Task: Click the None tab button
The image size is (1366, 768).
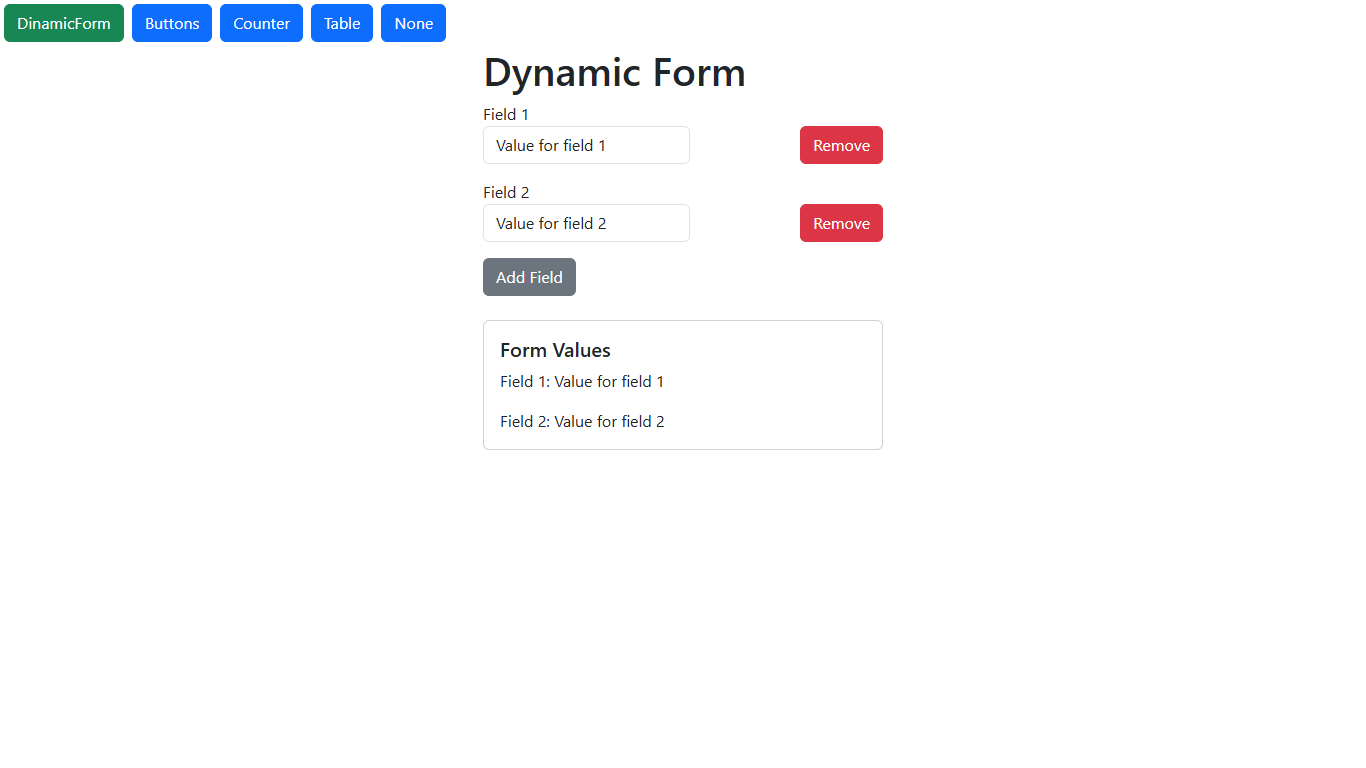Action: pyautogui.click(x=413, y=23)
